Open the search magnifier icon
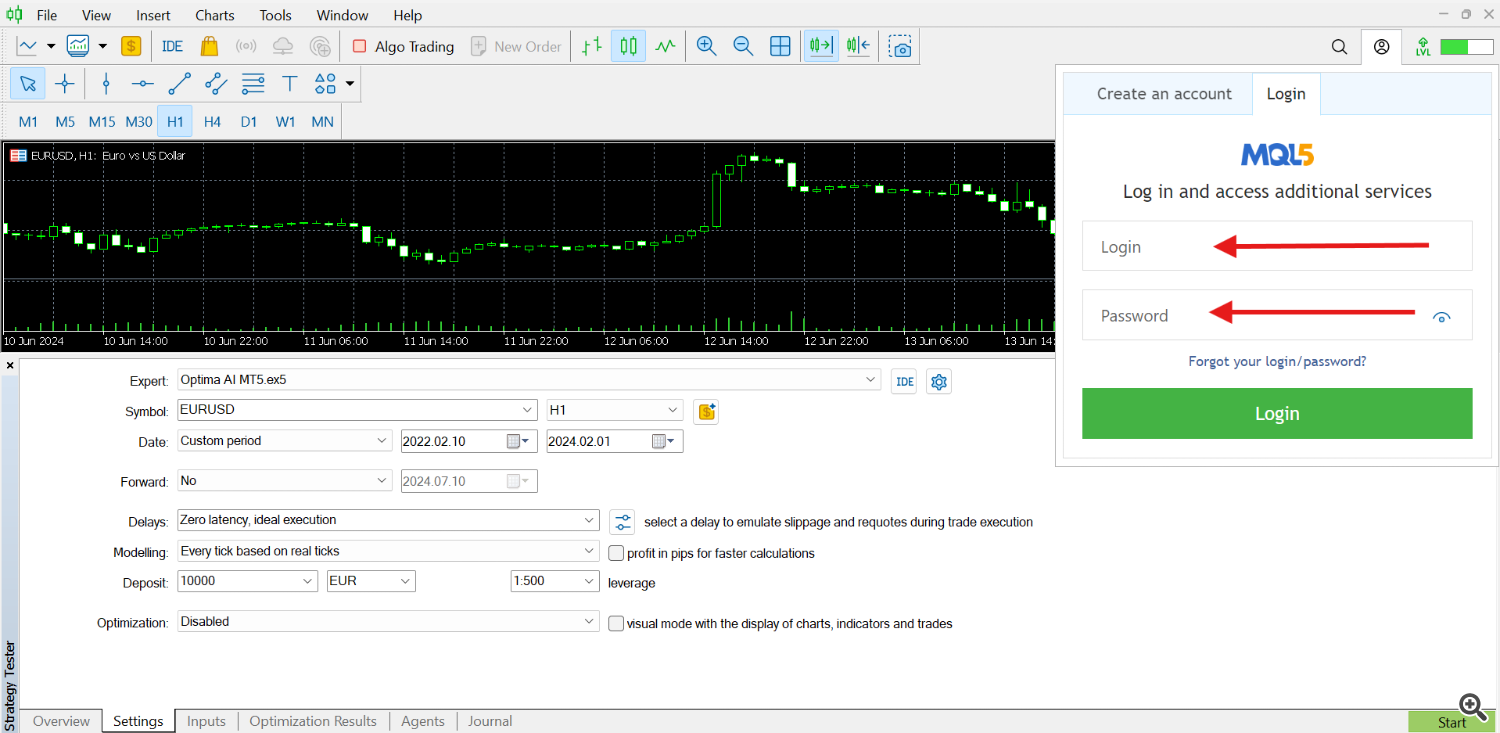The height and width of the screenshot is (733, 1500). [x=1340, y=46]
